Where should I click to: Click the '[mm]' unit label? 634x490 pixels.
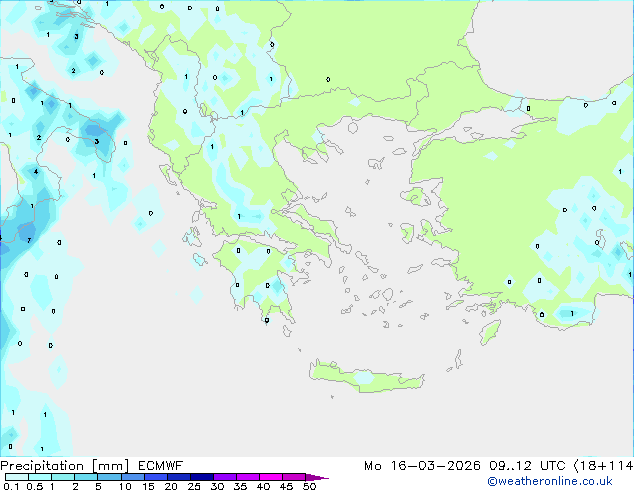[x=110, y=466]
